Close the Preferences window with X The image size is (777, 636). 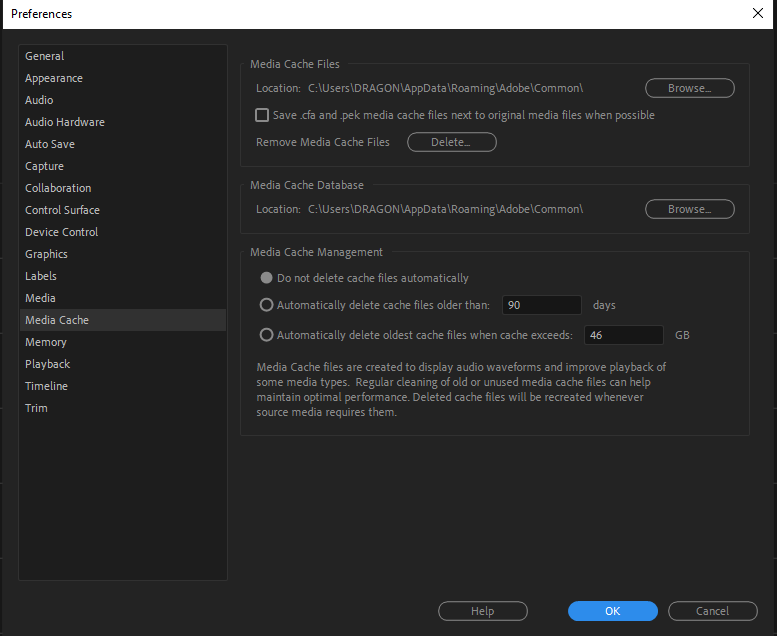point(758,13)
